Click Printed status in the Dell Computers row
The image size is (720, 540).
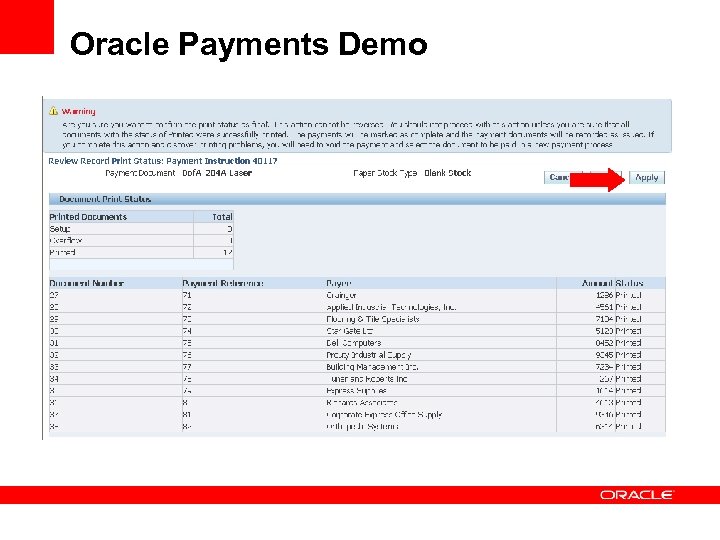[628, 343]
